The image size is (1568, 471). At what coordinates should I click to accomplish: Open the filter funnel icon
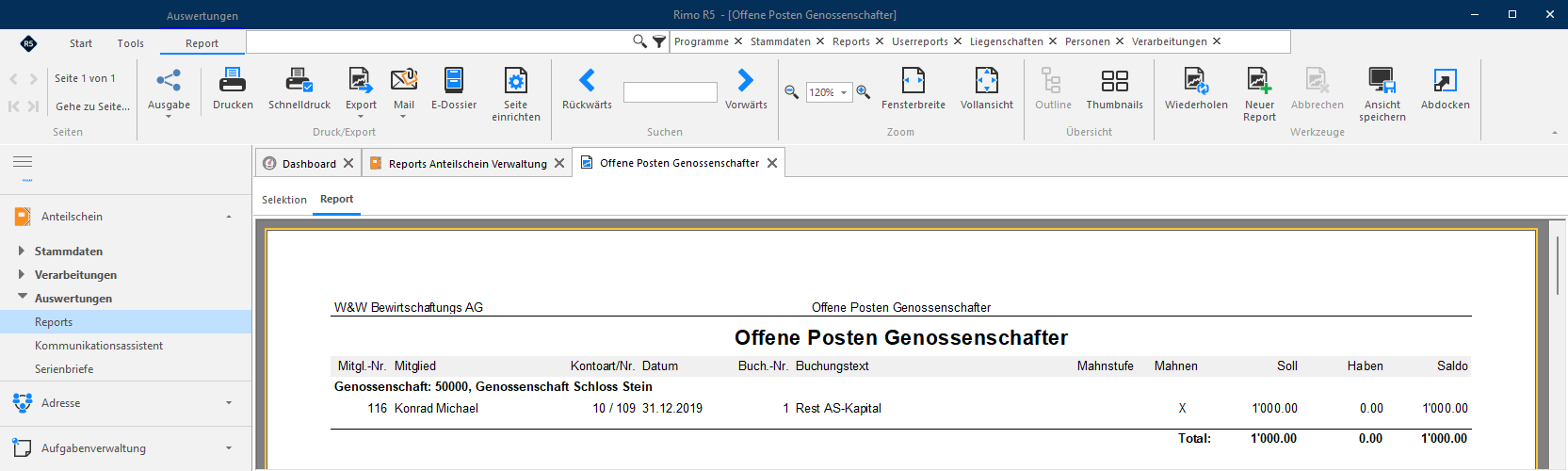tap(659, 41)
